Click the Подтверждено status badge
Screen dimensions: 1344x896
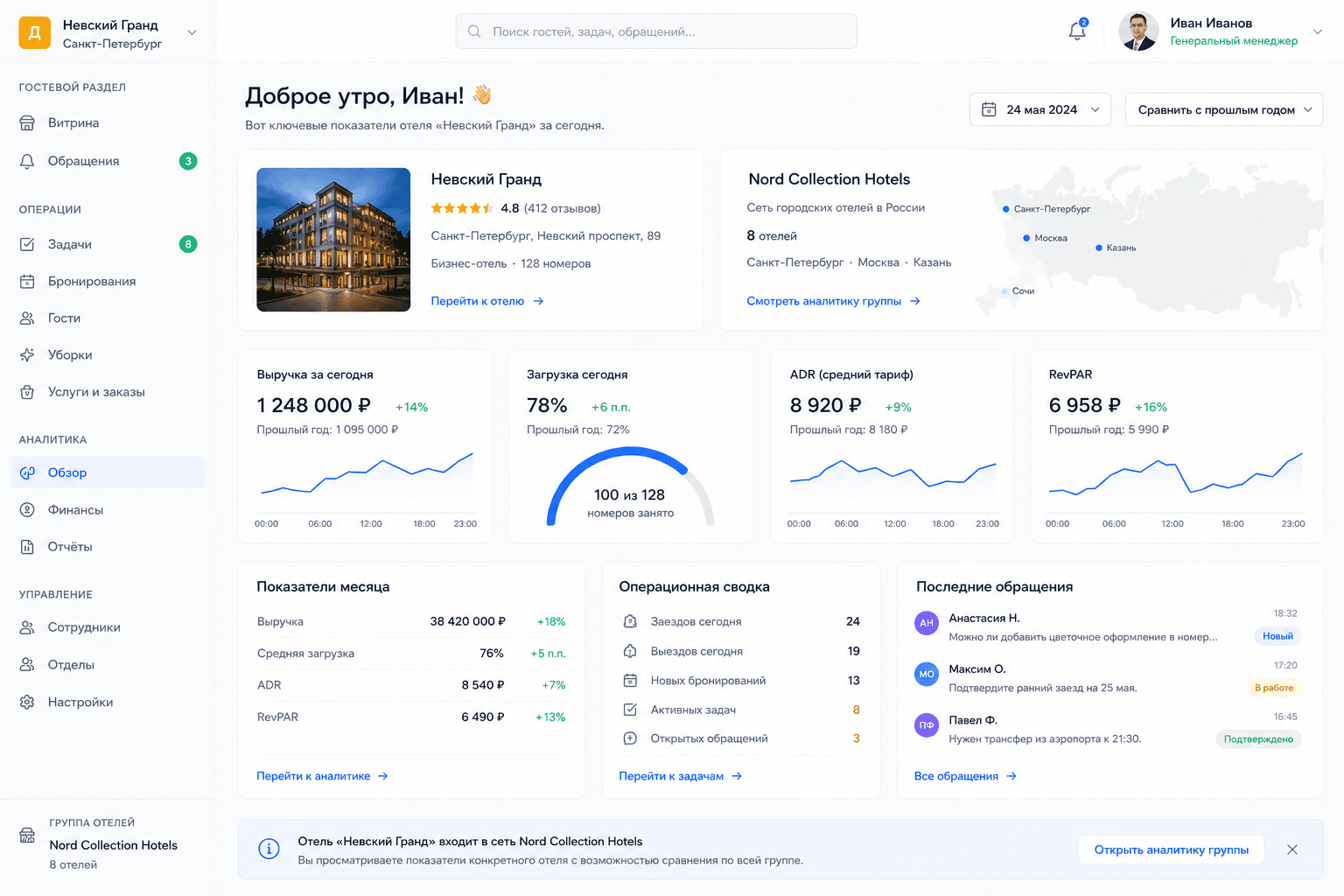pos(1258,739)
